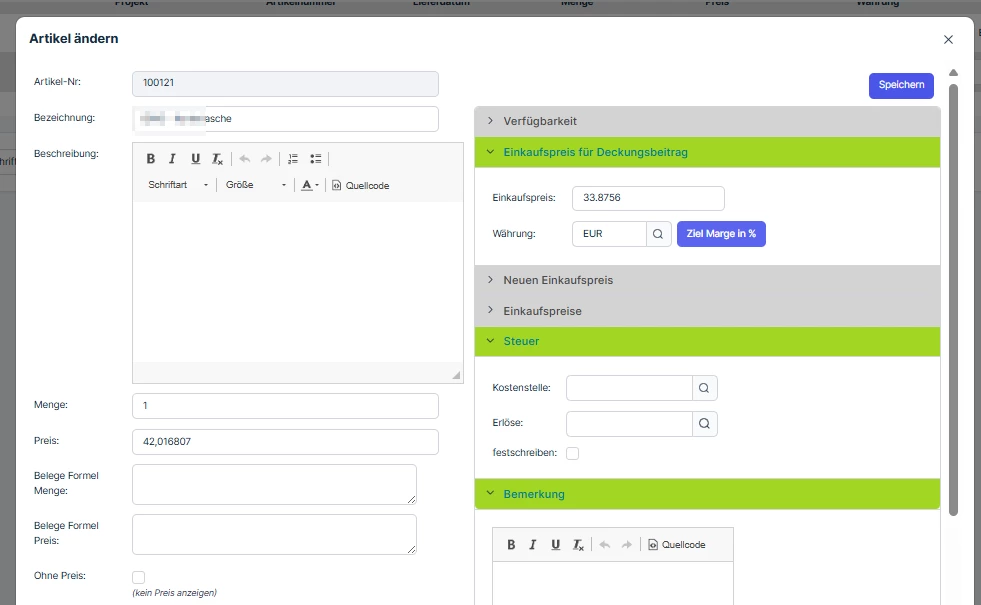The width and height of the screenshot is (981, 605).
Task: Search currency next to Währung field
Action: (658, 234)
